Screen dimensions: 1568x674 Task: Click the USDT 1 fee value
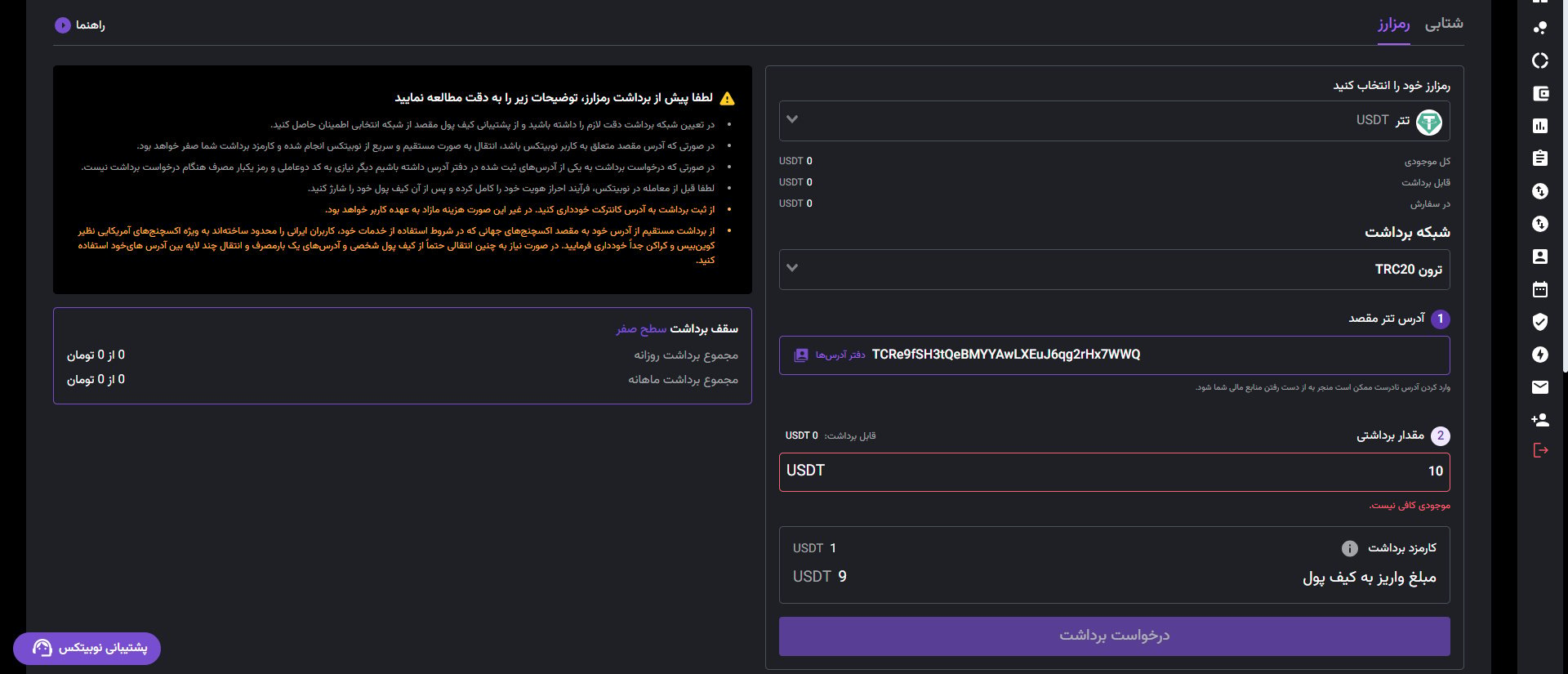[814, 548]
